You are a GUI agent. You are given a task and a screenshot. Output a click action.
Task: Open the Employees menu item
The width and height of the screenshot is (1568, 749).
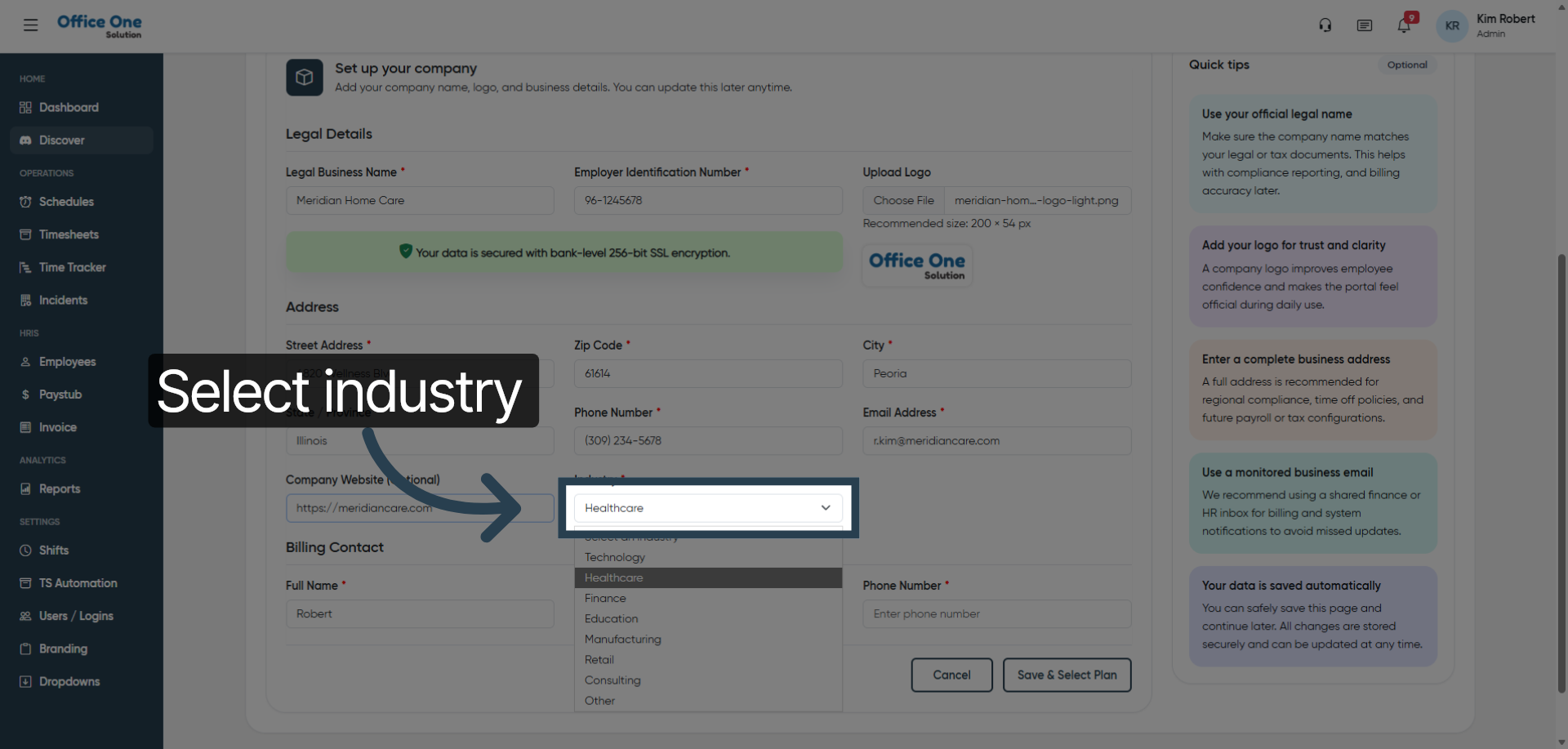pyautogui.click(x=68, y=362)
